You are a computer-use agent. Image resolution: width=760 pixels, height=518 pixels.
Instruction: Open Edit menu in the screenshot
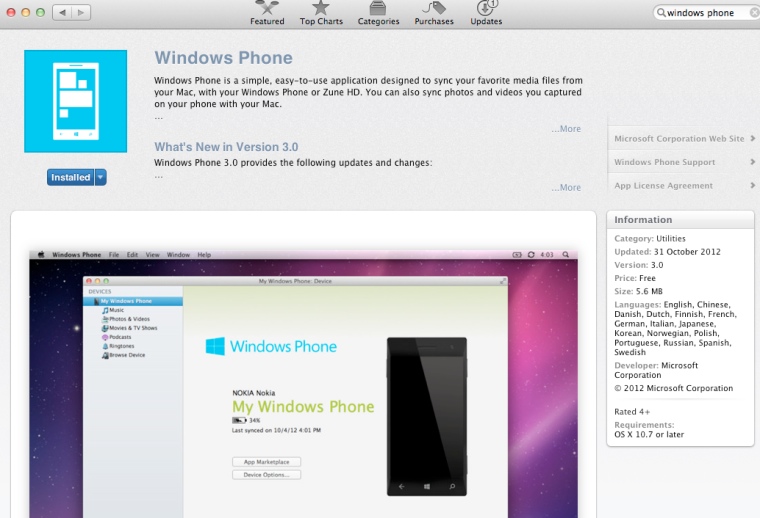point(132,255)
